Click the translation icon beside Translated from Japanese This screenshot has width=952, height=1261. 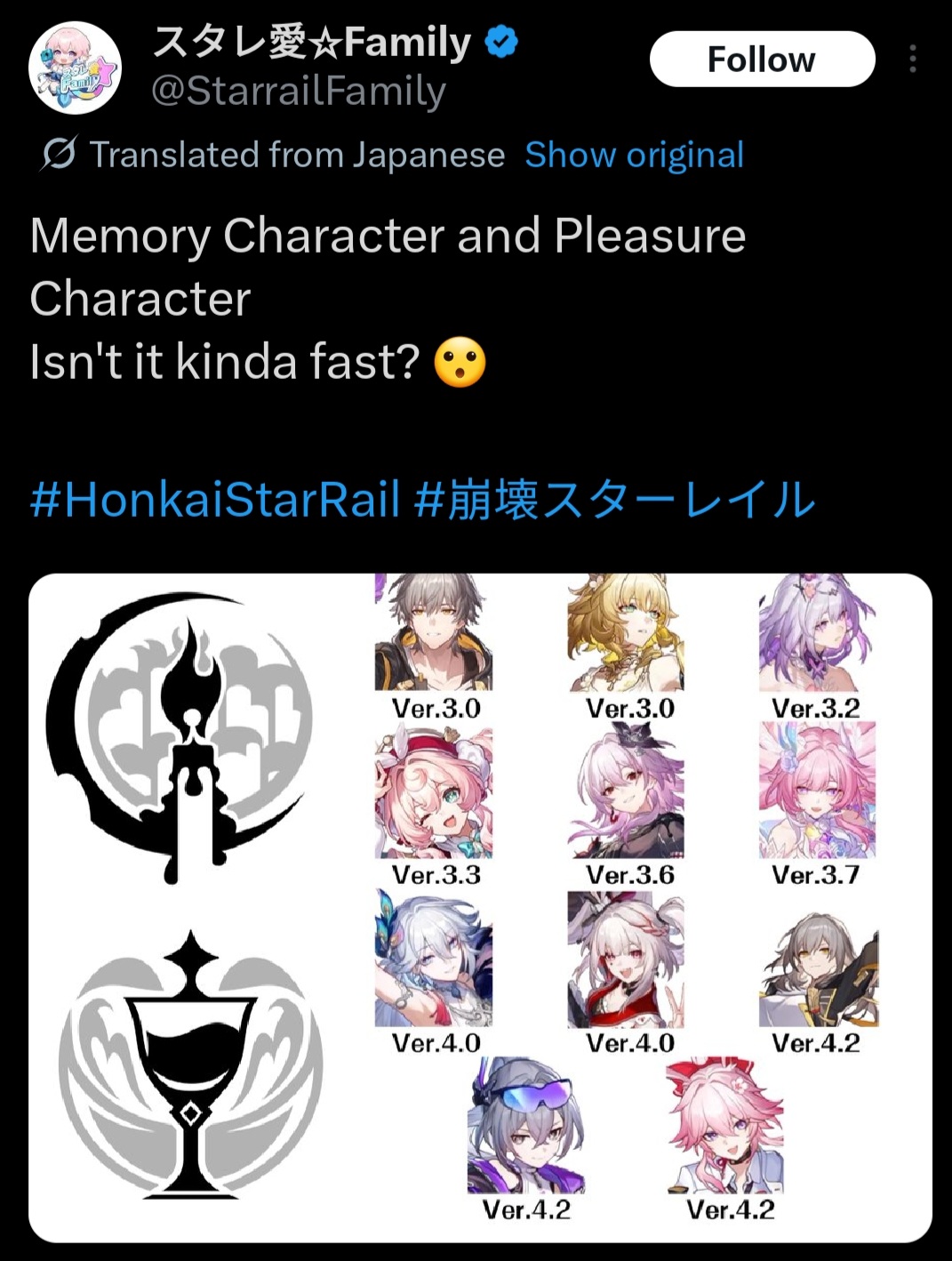pos(59,155)
